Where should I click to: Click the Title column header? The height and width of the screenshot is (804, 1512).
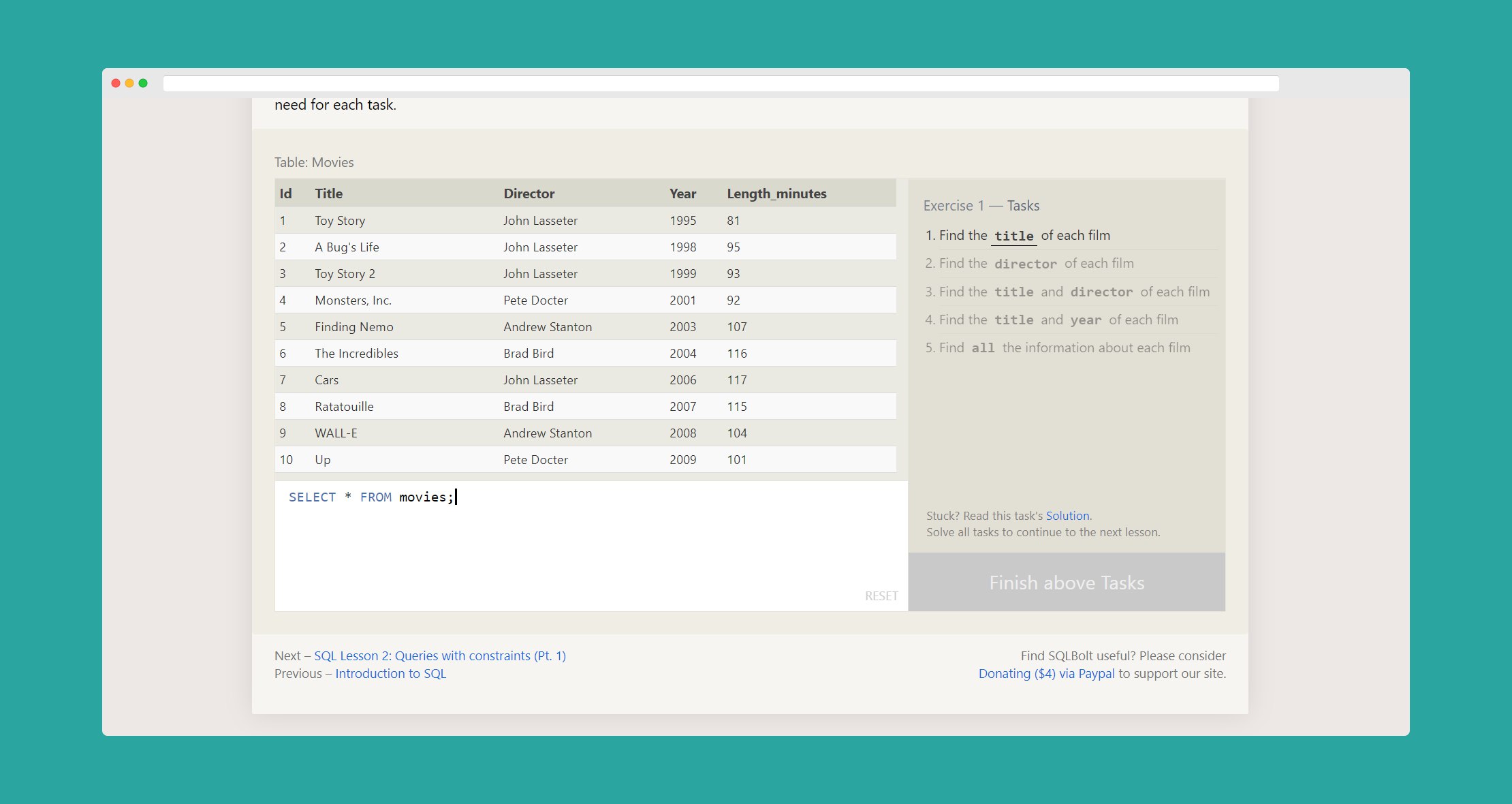[328, 194]
